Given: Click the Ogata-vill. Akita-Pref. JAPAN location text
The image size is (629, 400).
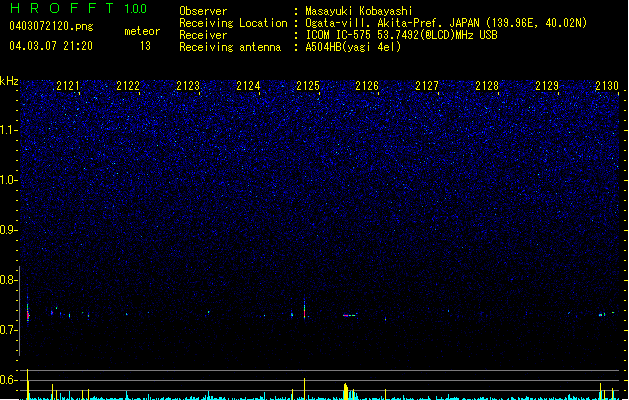Looking at the screenshot, I should (x=446, y=23).
